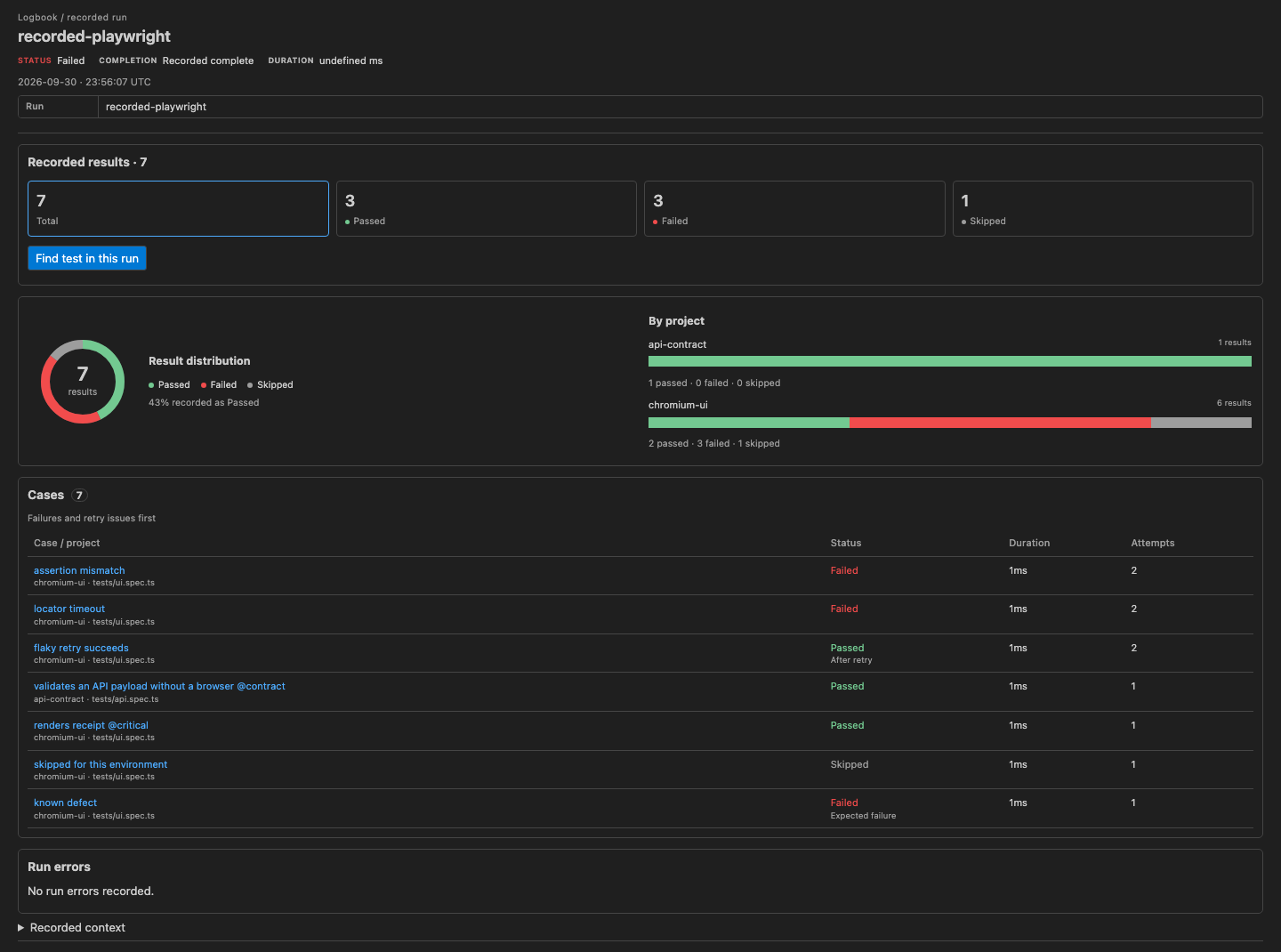Click the Logbook breadcrumb link
Viewport: 1281px width, 952px height.
tap(37, 17)
